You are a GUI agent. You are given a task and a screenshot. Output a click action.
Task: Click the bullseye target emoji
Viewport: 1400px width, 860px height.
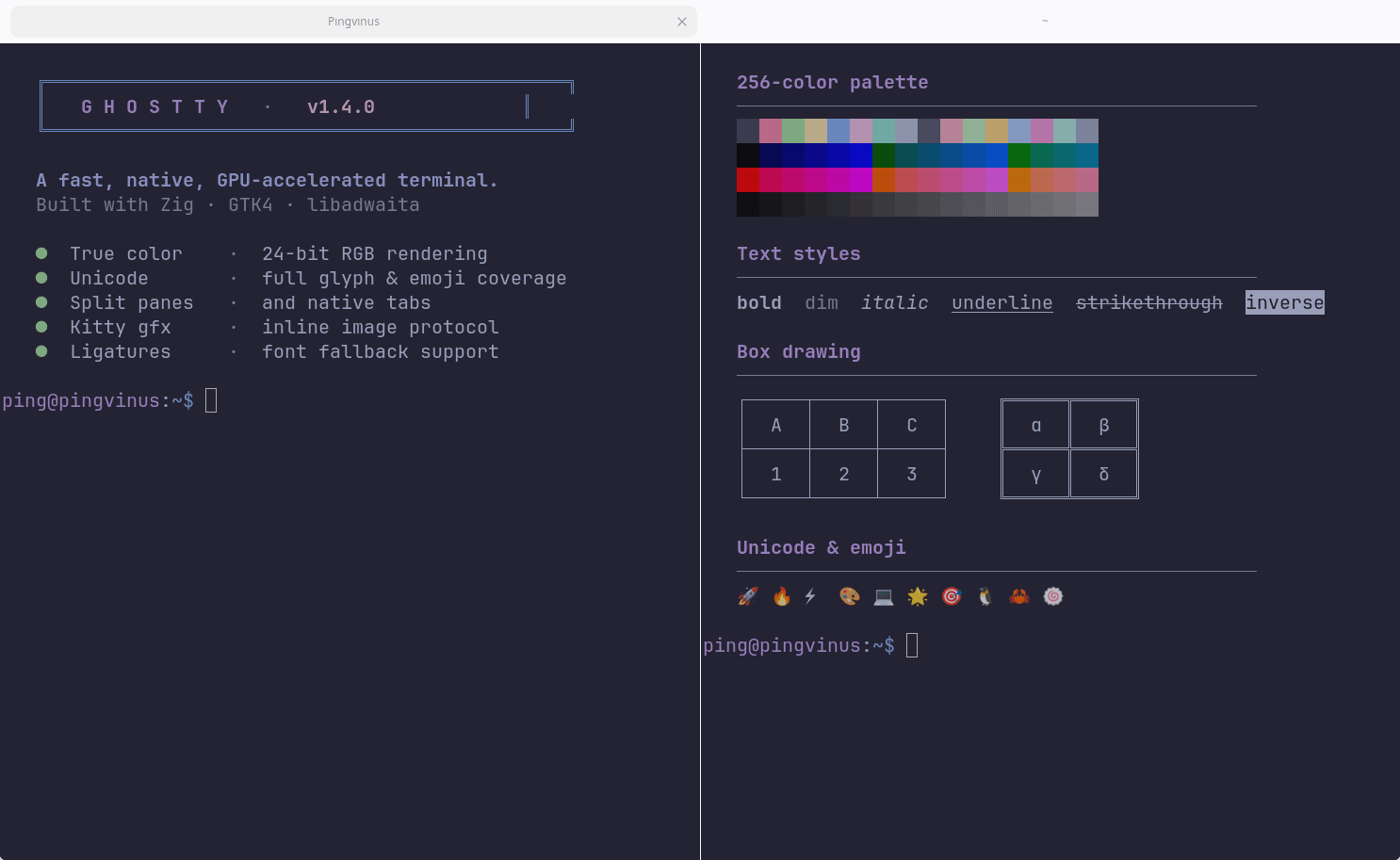[x=952, y=596]
